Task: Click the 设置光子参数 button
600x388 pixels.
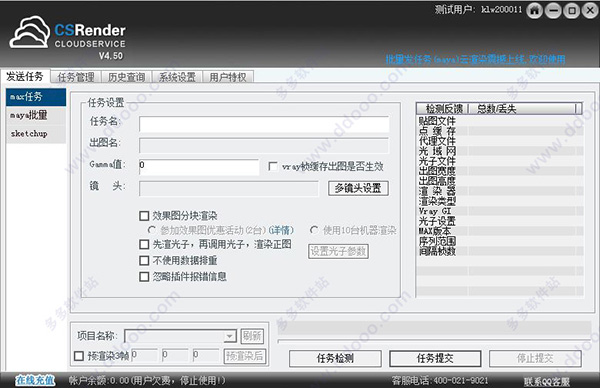Action: [x=338, y=251]
